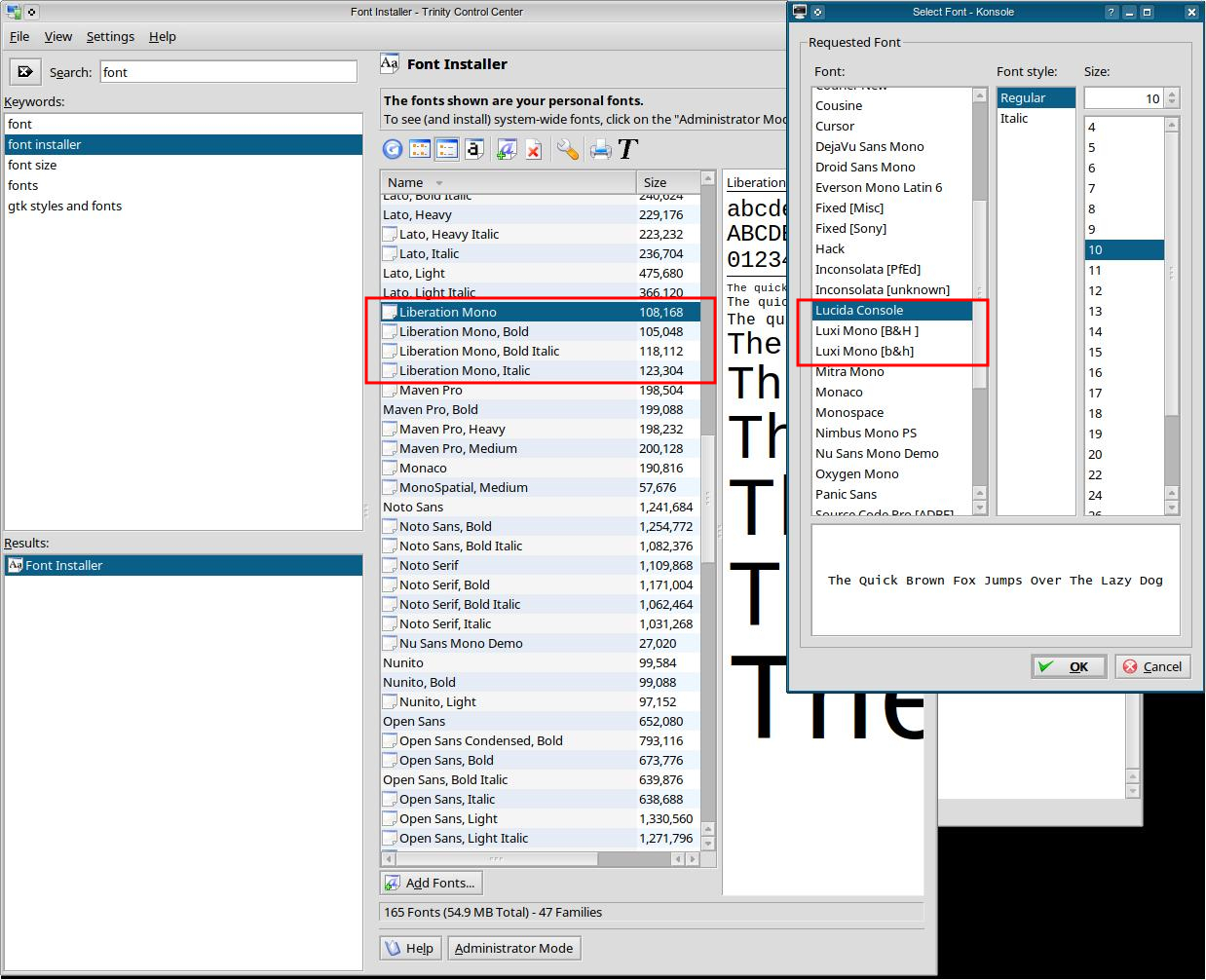
Task: Choose Nimbus Mono PS font
Action: pos(892,433)
